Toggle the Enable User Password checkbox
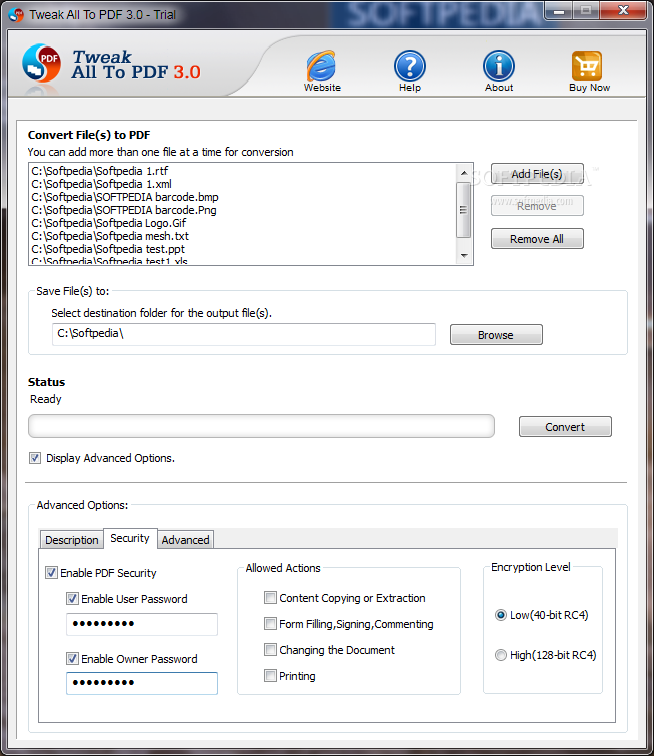This screenshot has width=654, height=756. point(72,598)
